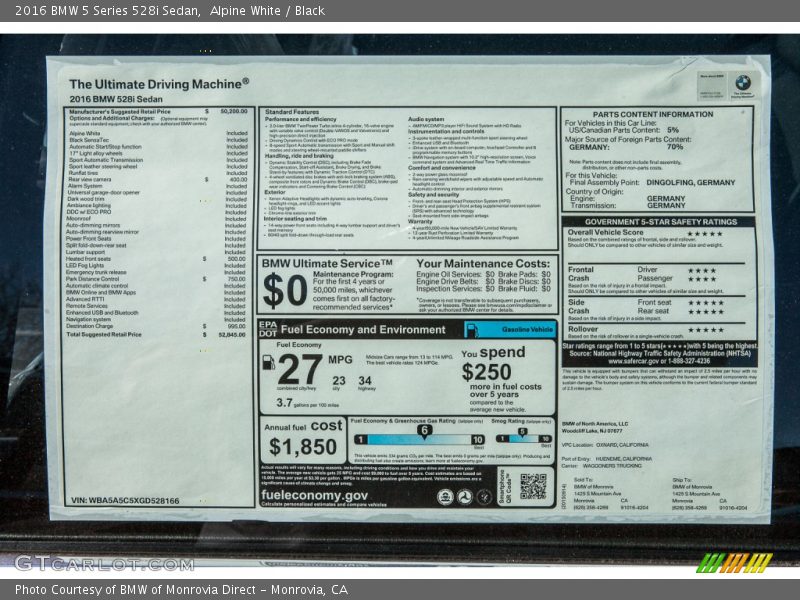Click the smartphone QR code
Viewport: 800px width, 600px height.
point(533,486)
